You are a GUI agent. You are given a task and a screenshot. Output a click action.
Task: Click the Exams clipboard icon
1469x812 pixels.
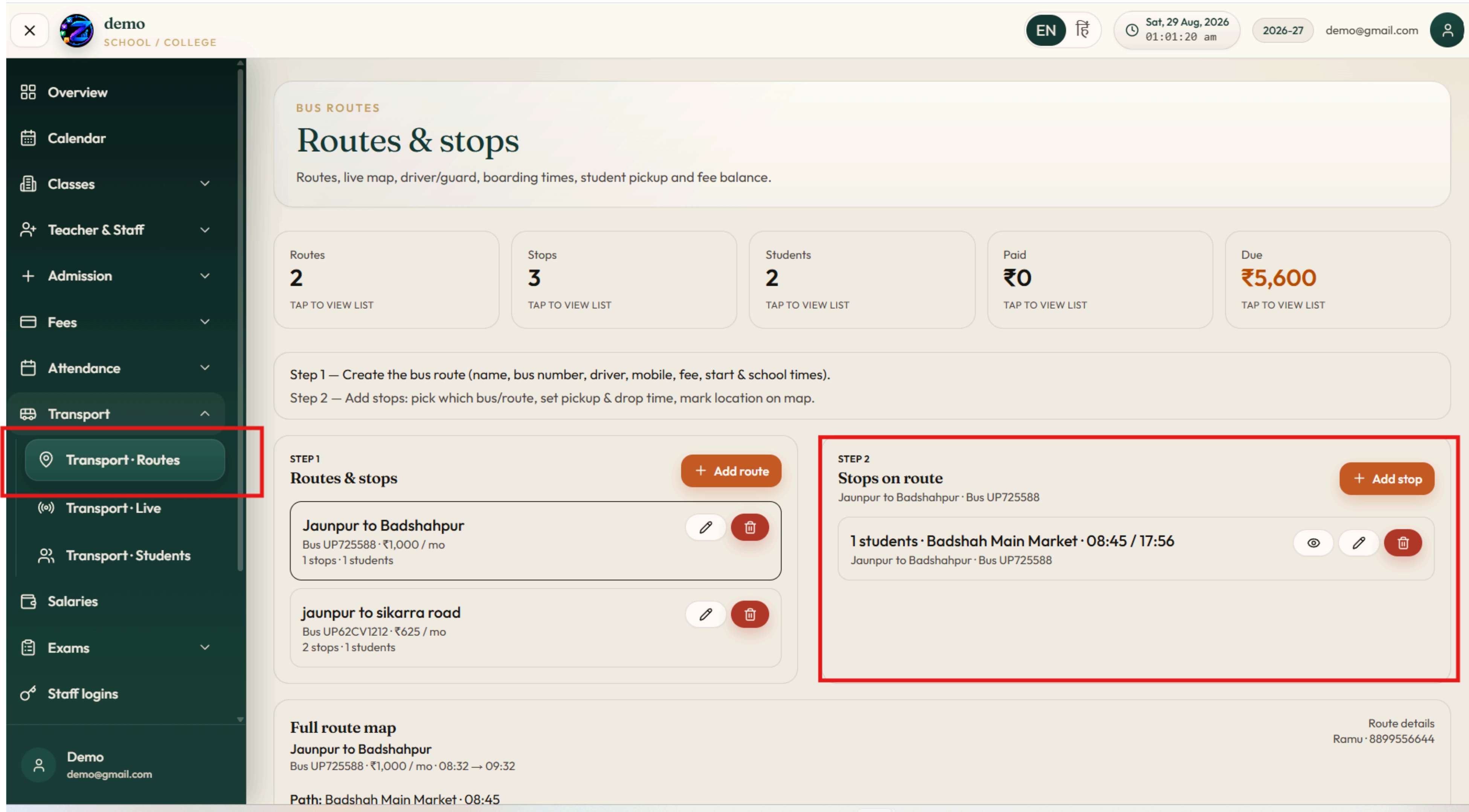pos(28,648)
